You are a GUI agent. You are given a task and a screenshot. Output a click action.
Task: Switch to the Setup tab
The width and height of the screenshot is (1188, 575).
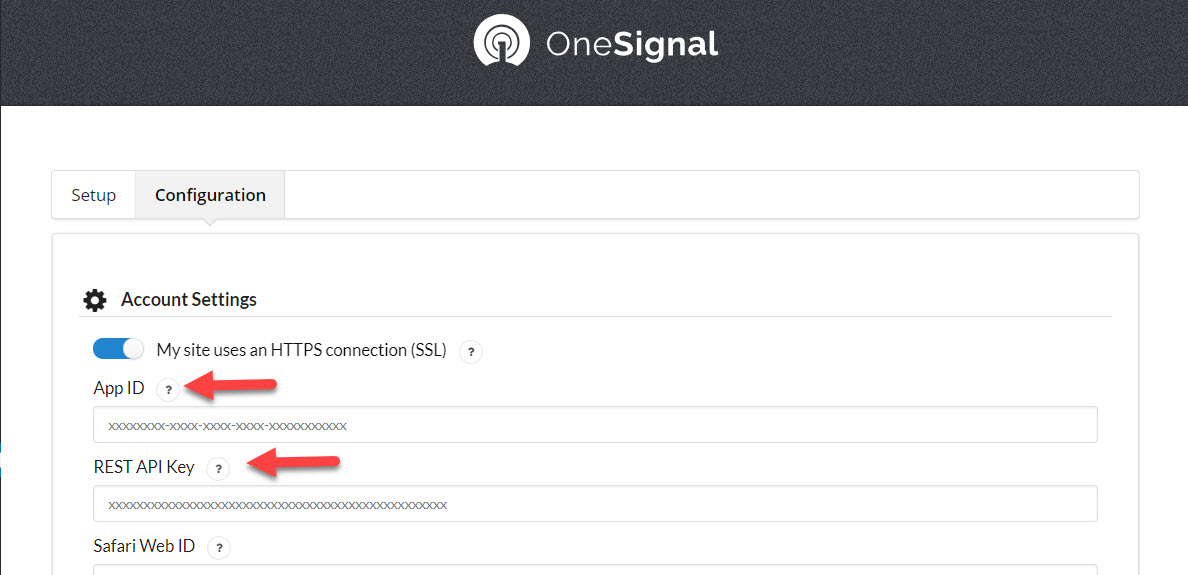click(x=94, y=195)
